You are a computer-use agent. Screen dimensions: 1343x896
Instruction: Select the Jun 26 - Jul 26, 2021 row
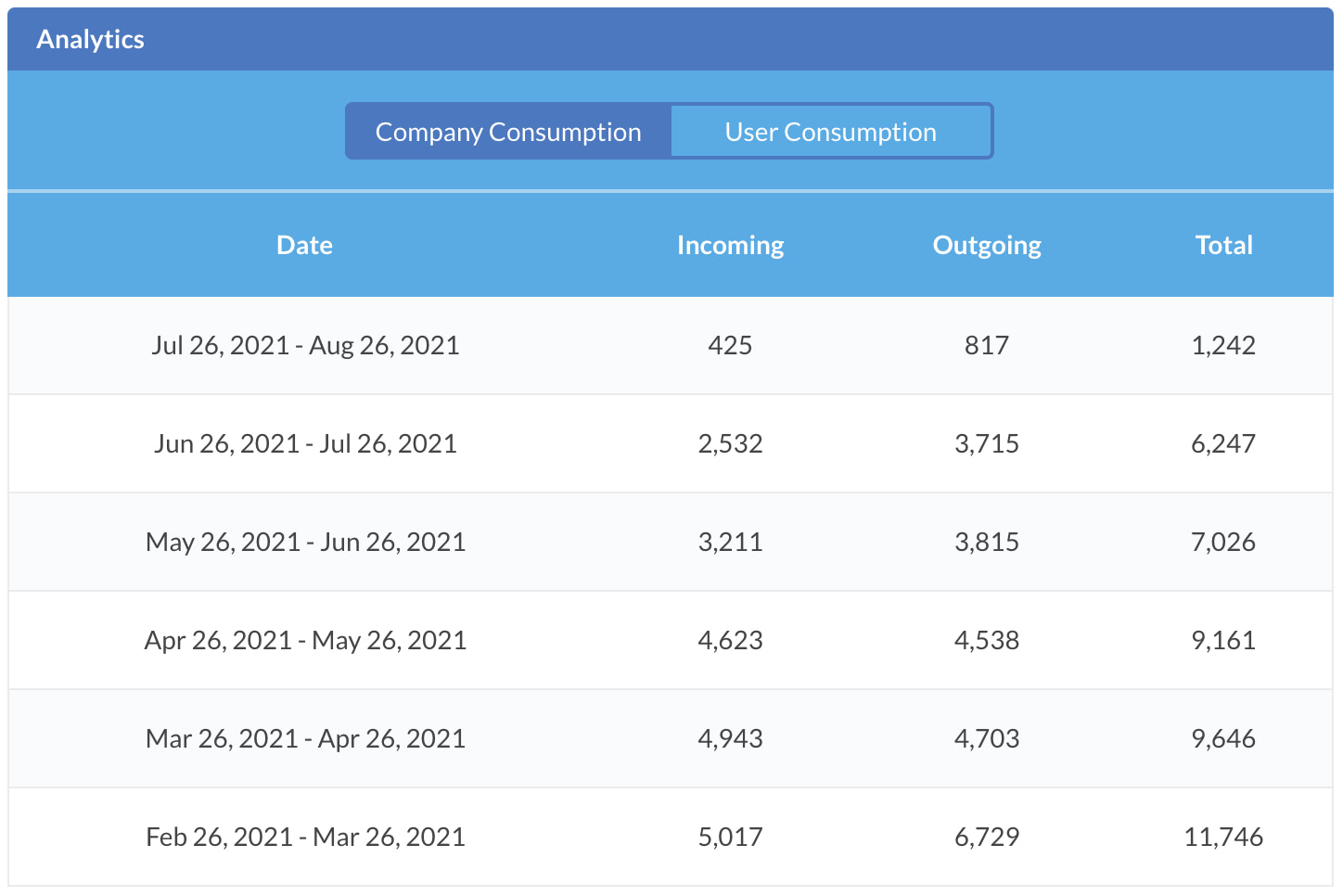(x=671, y=443)
